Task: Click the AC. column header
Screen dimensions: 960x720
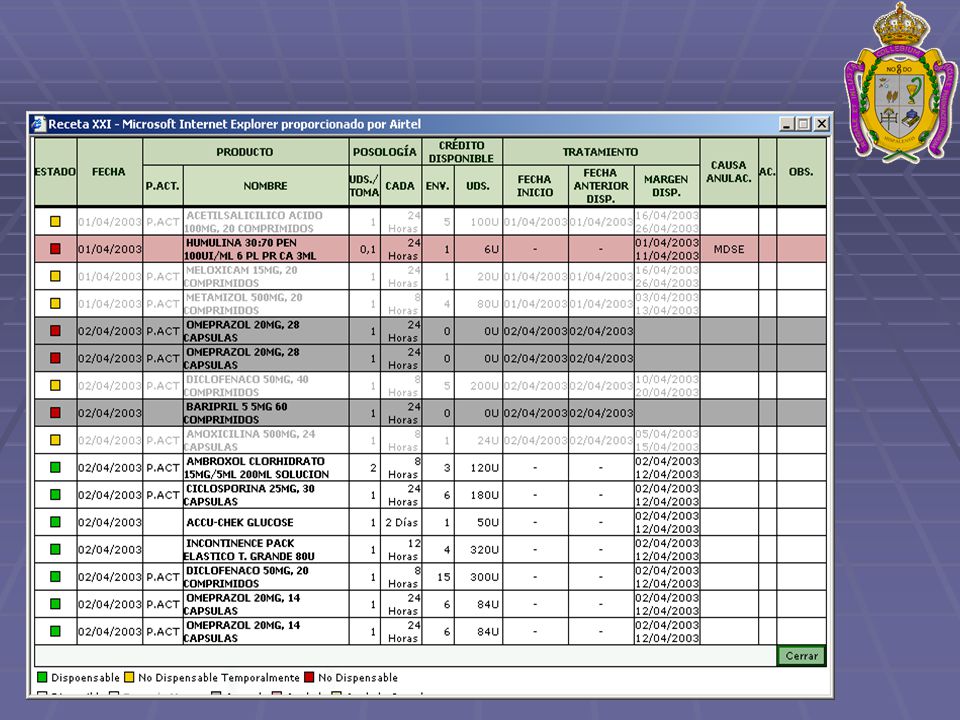Action: [767, 172]
